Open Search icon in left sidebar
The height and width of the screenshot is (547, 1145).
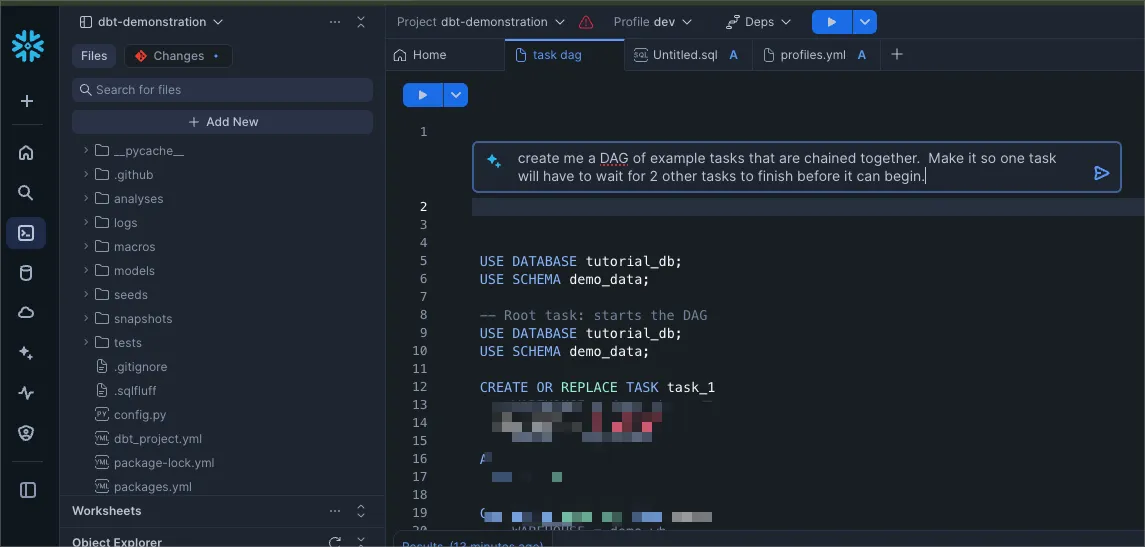coord(26,193)
